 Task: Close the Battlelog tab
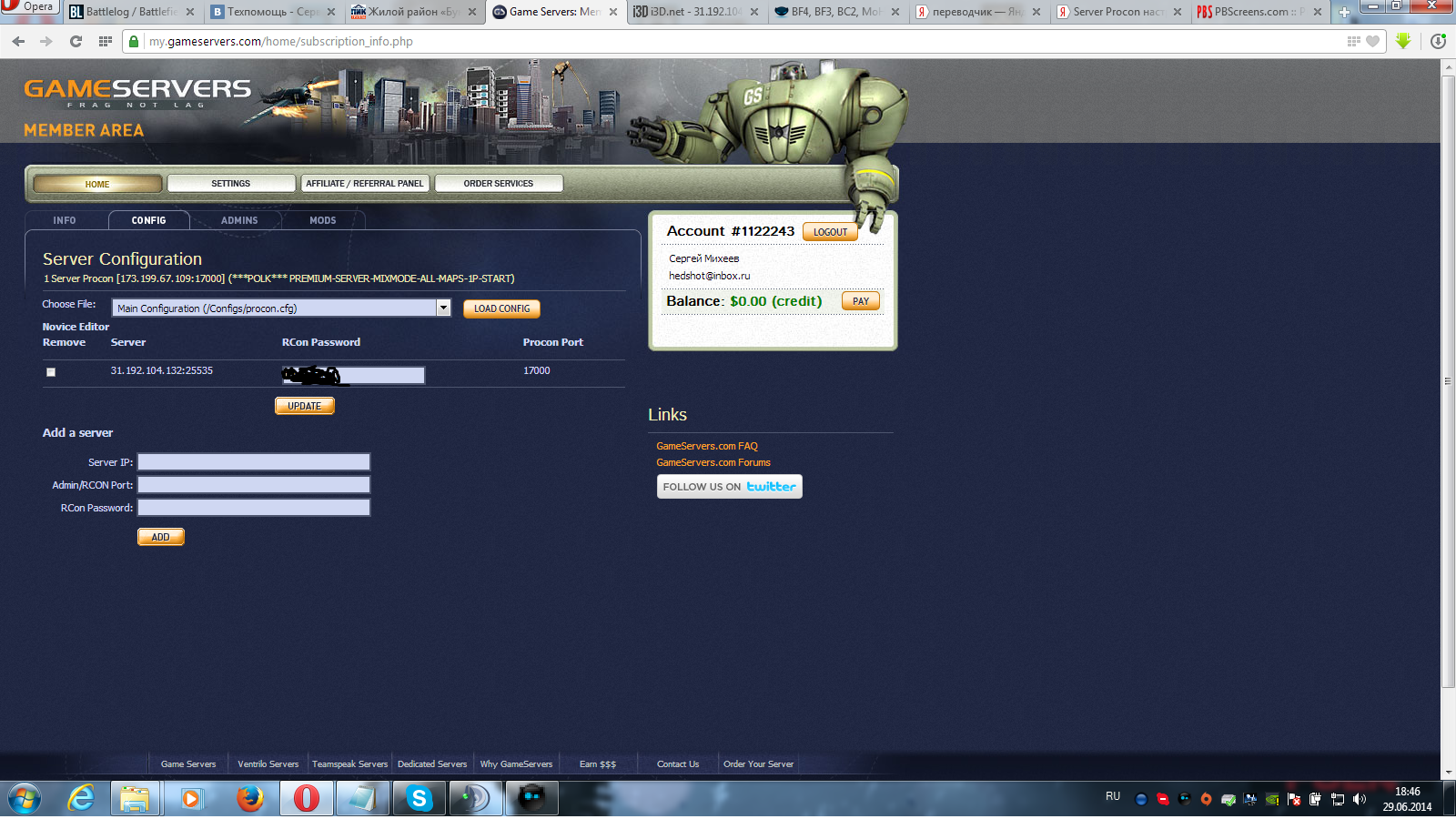coord(190,12)
